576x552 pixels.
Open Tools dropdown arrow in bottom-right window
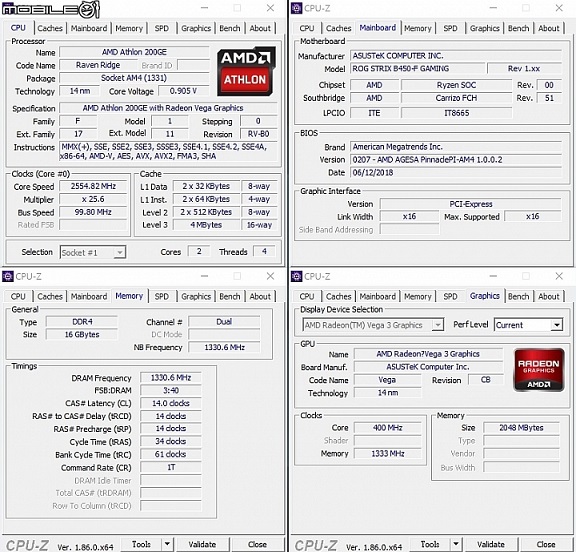pyautogui.click(x=456, y=544)
